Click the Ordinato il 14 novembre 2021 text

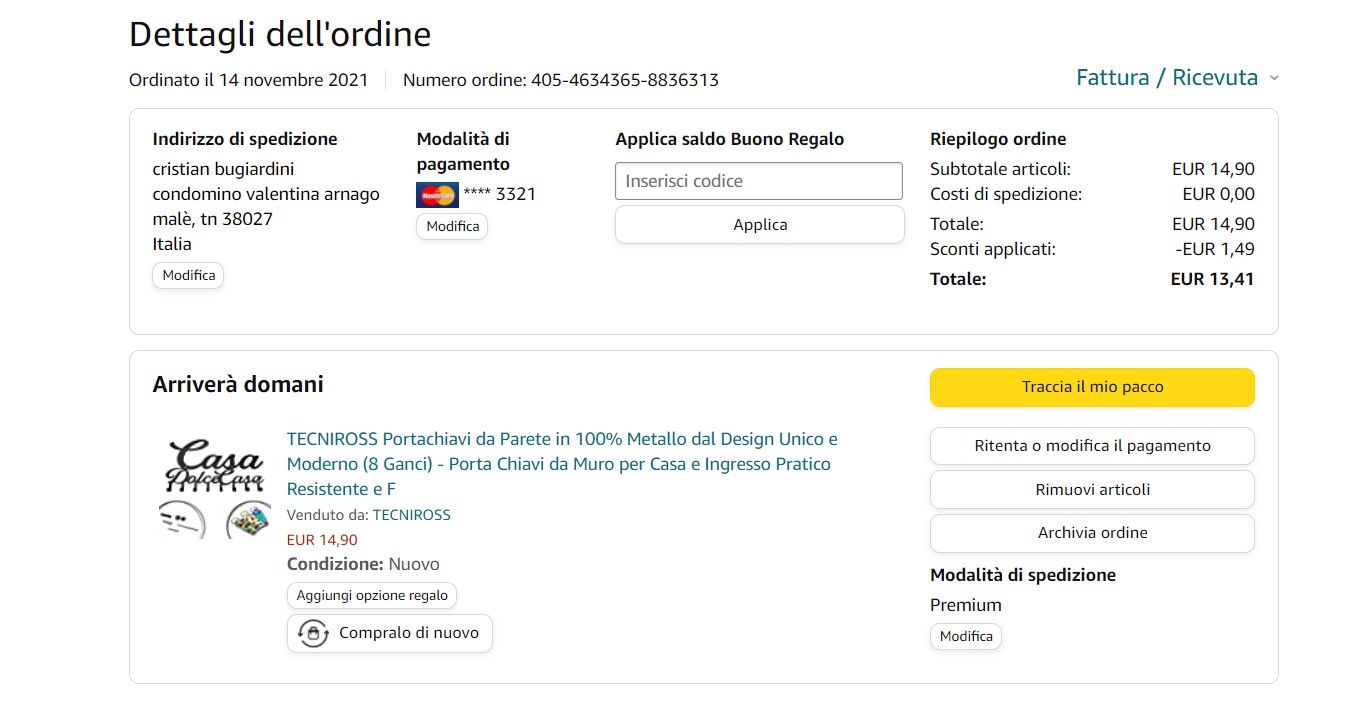[249, 80]
